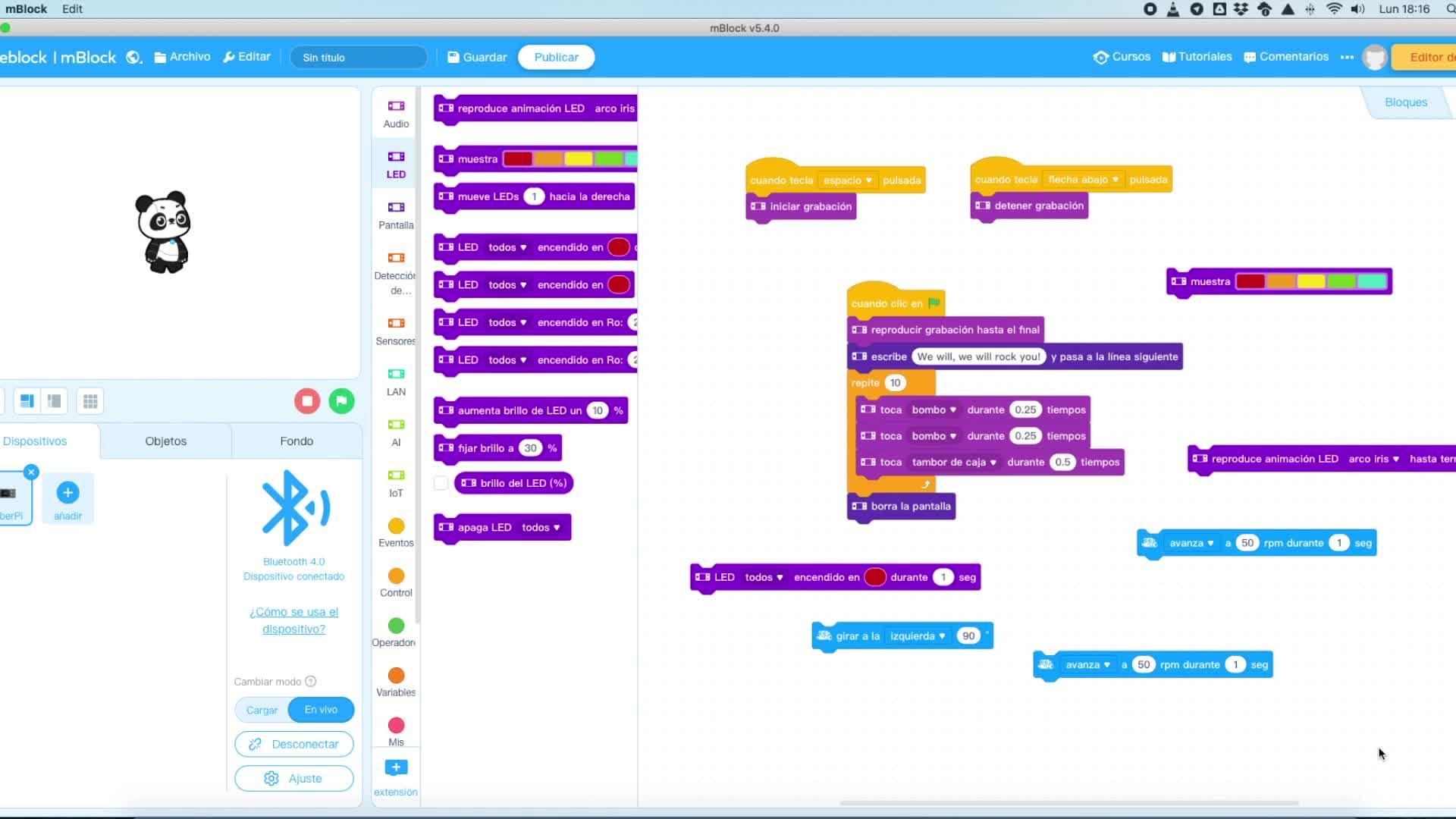The height and width of the screenshot is (819, 1456).
Task: Click the añadir device plus icon
Action: pos(67,494)
